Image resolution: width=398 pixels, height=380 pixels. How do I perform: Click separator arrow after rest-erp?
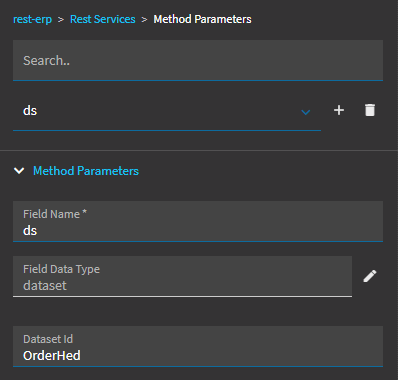point(61,20)
